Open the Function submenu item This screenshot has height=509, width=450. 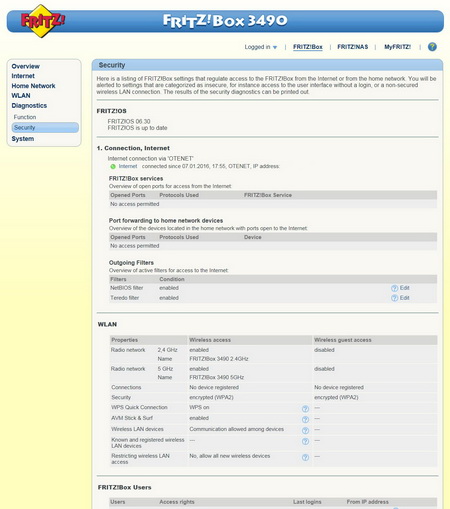(25, 117)
